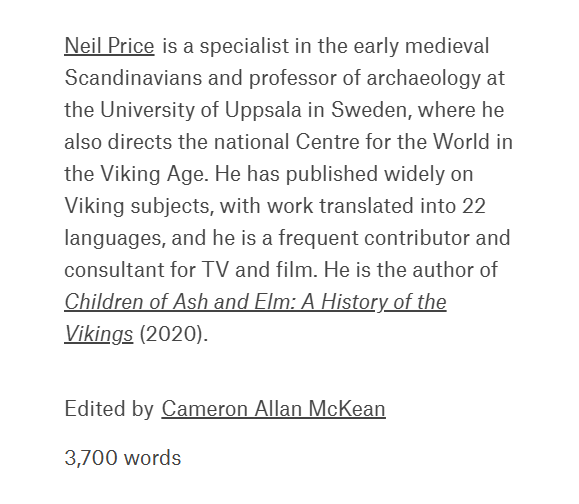Click the 3,700 words count text
579x504 pixels.
(x=123, y=458)
